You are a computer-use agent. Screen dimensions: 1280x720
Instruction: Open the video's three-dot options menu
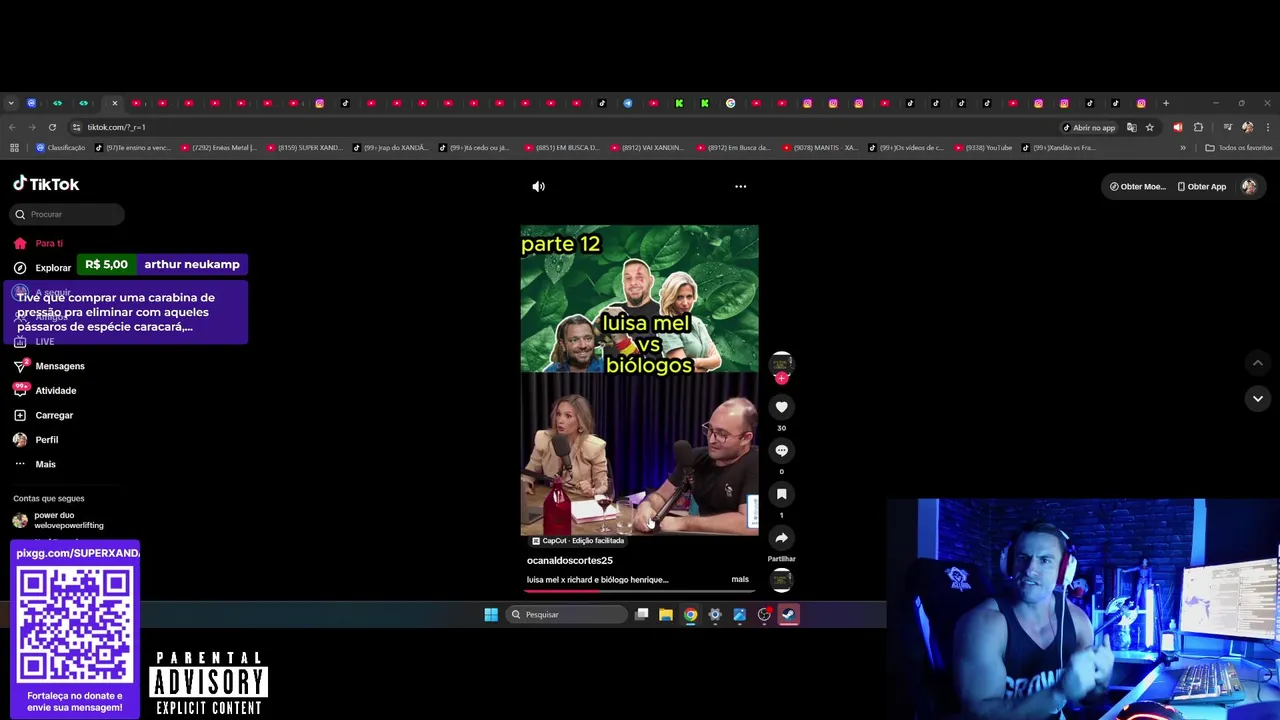click(x=740, y=186)
